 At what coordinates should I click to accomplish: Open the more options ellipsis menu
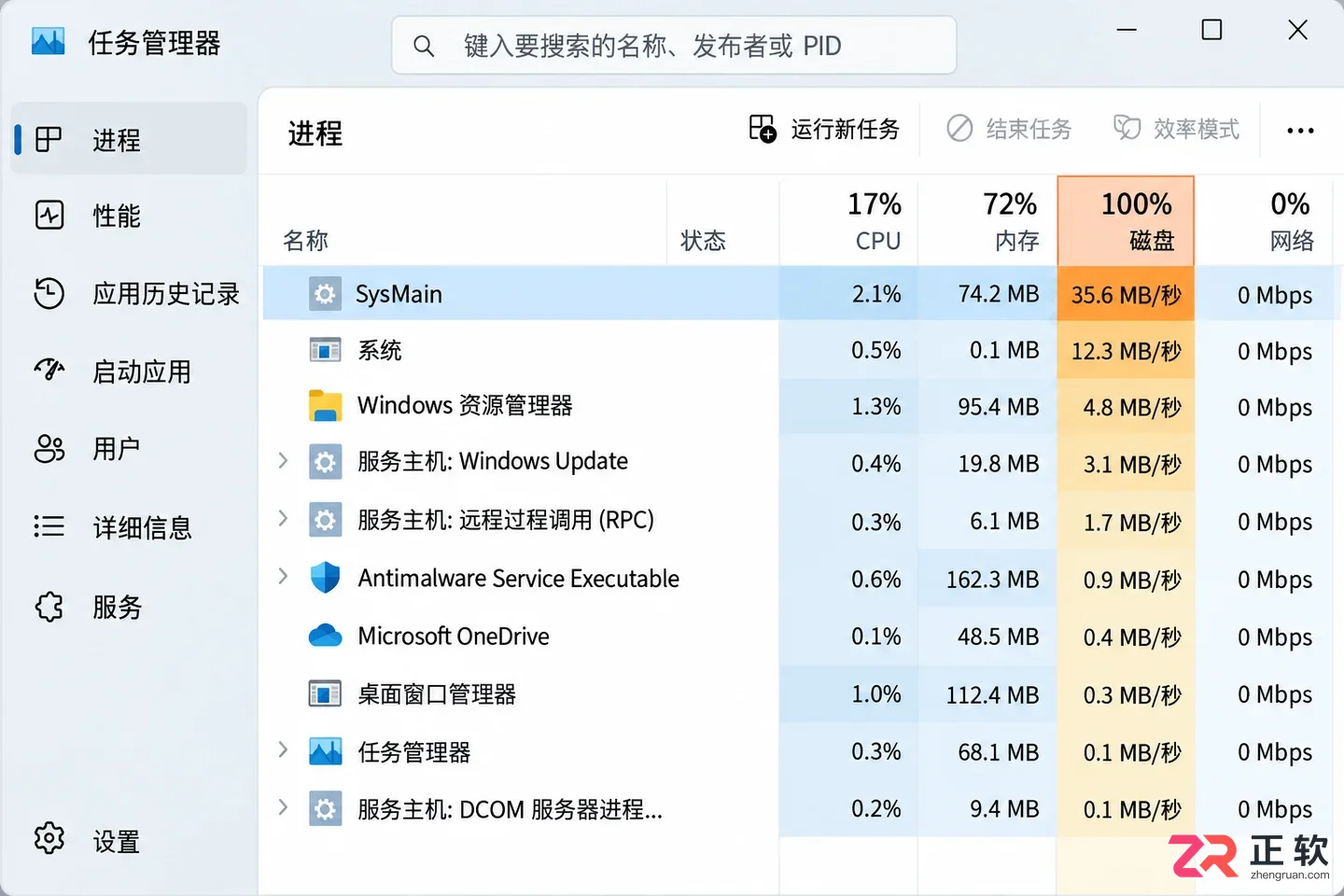(1300, 131)
